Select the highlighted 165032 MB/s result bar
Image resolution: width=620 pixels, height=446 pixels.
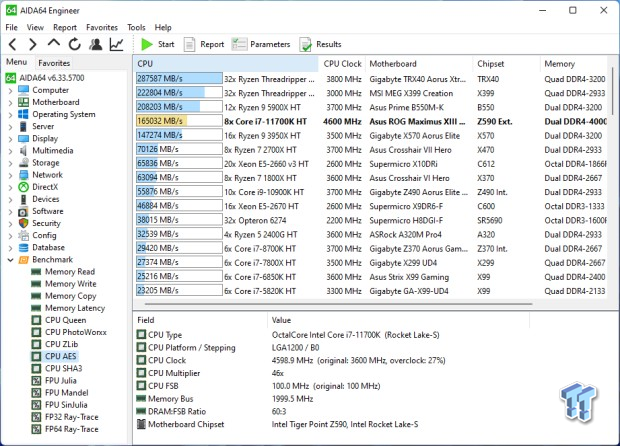pos(179,121)
